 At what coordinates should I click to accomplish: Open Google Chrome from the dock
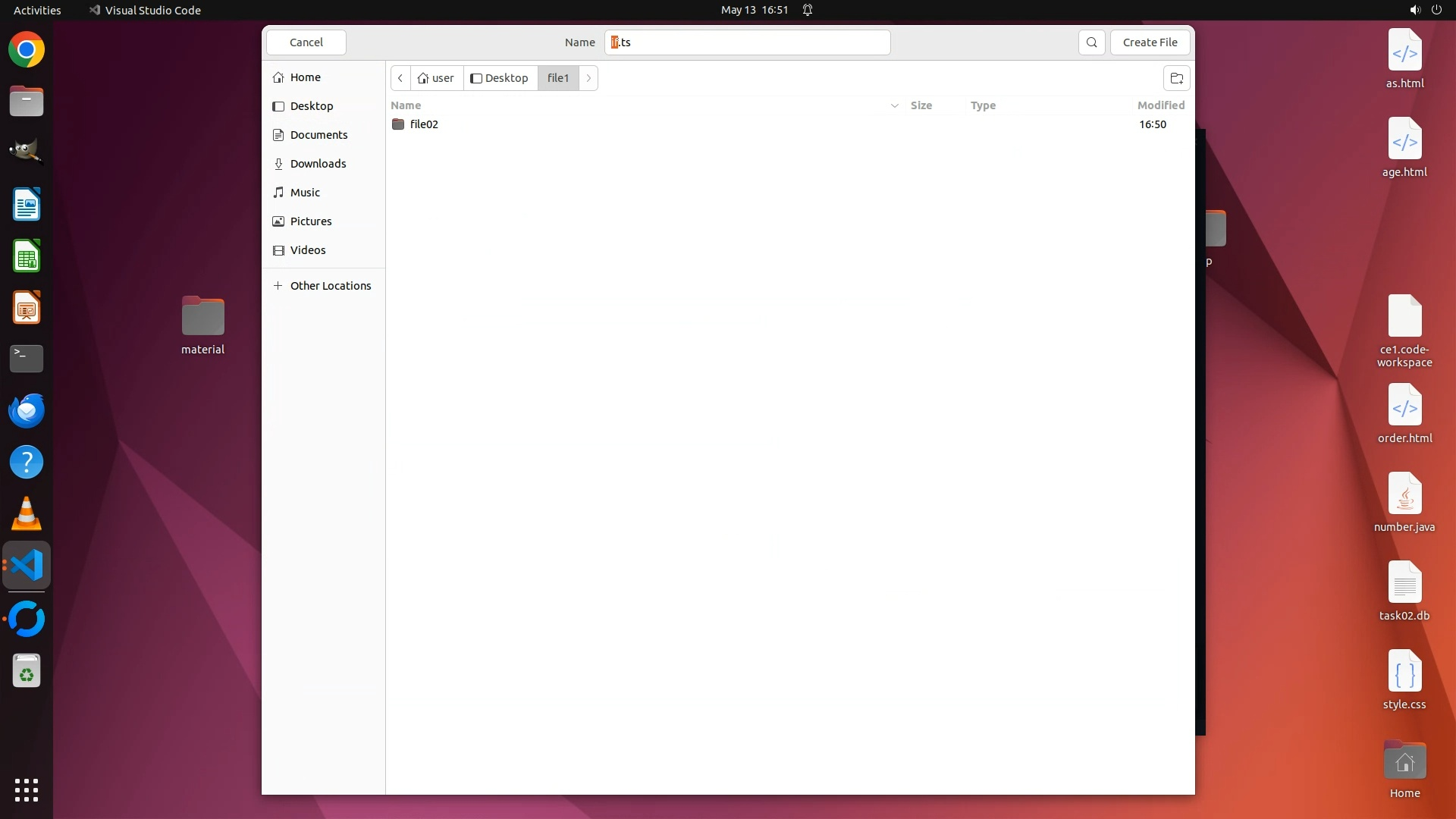point(27,50)
